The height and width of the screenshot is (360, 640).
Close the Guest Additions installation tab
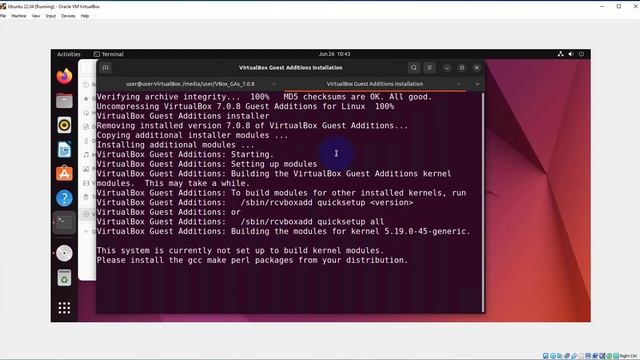point(459,84)
